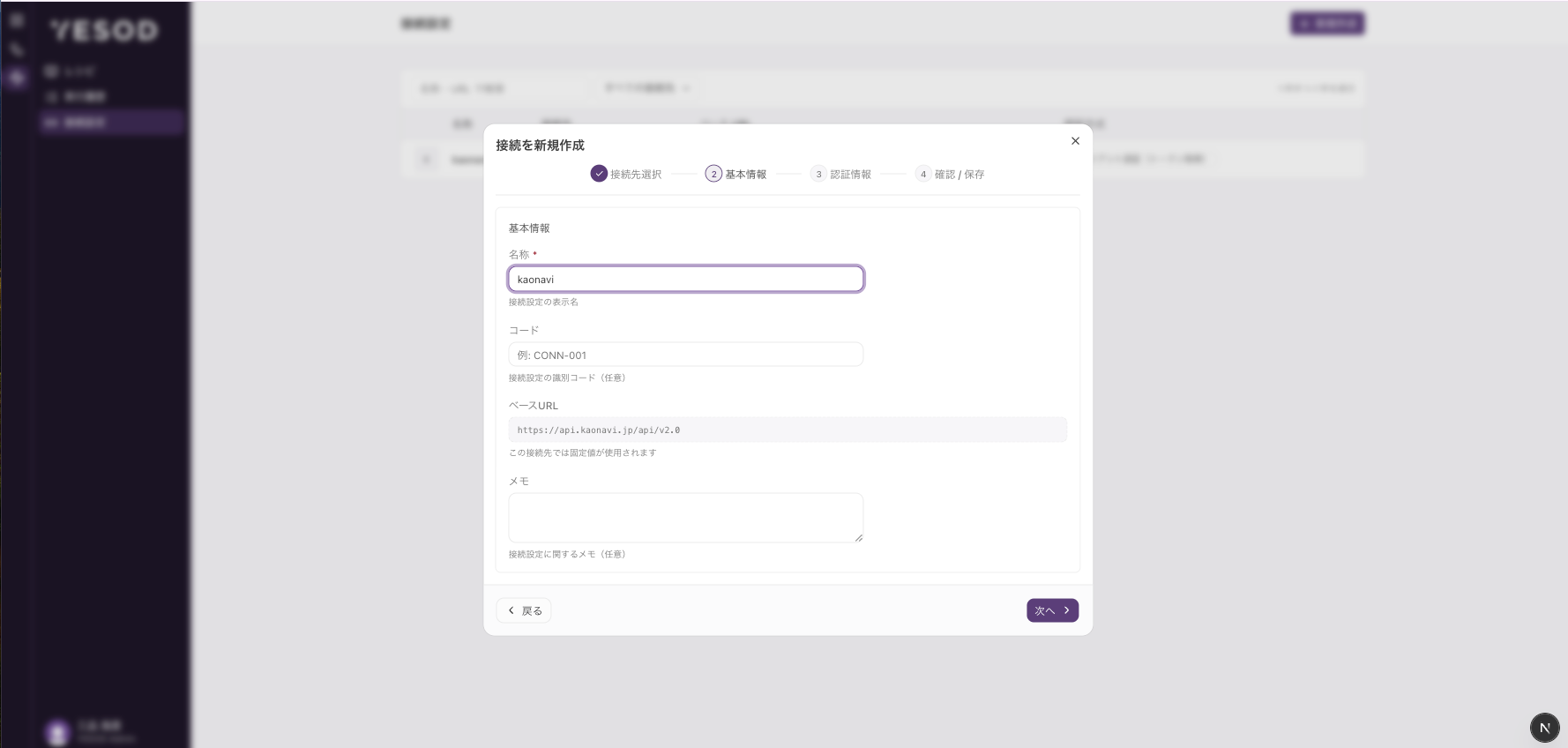The image size is (1568, 748).
Task: Click the YESOD logo in the sidebar
Action: click(104, 31)
